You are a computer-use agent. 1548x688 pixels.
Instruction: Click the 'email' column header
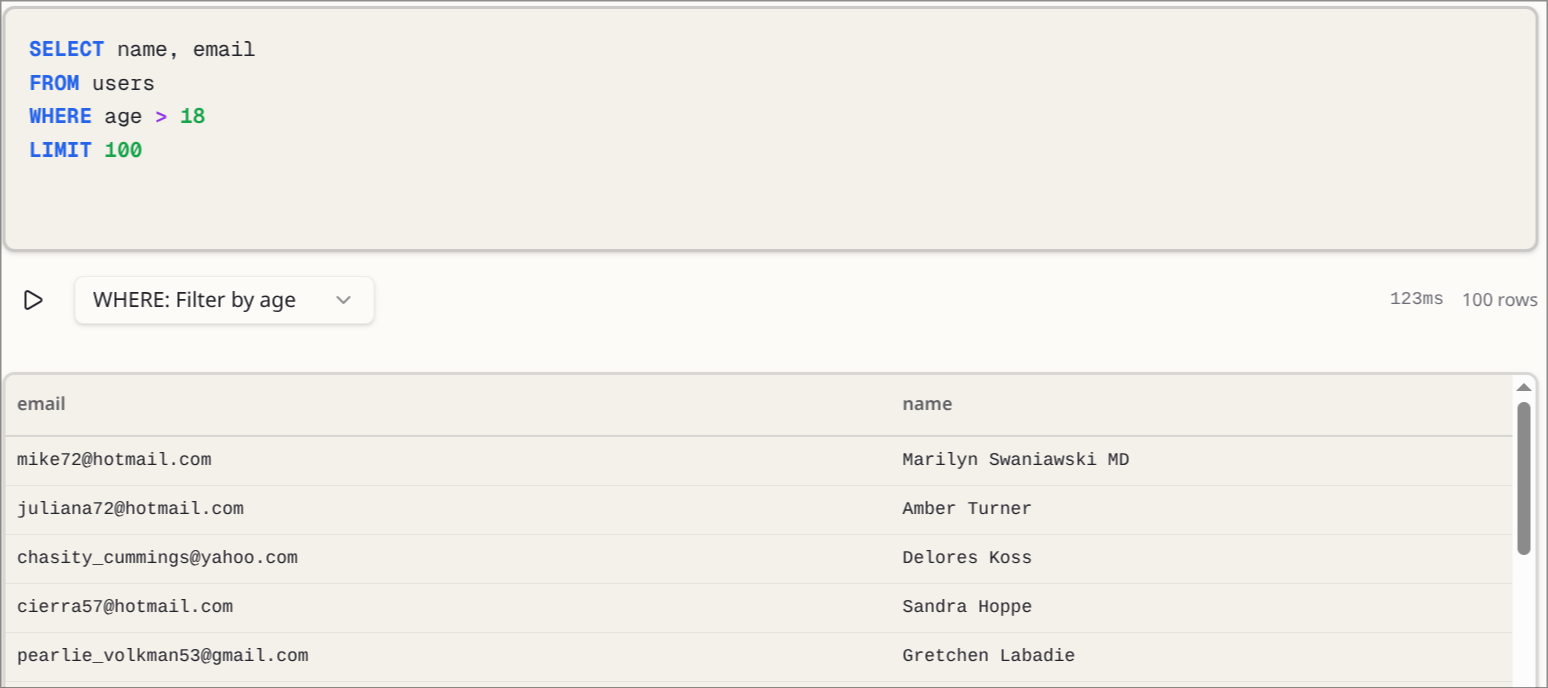[41, 404]
